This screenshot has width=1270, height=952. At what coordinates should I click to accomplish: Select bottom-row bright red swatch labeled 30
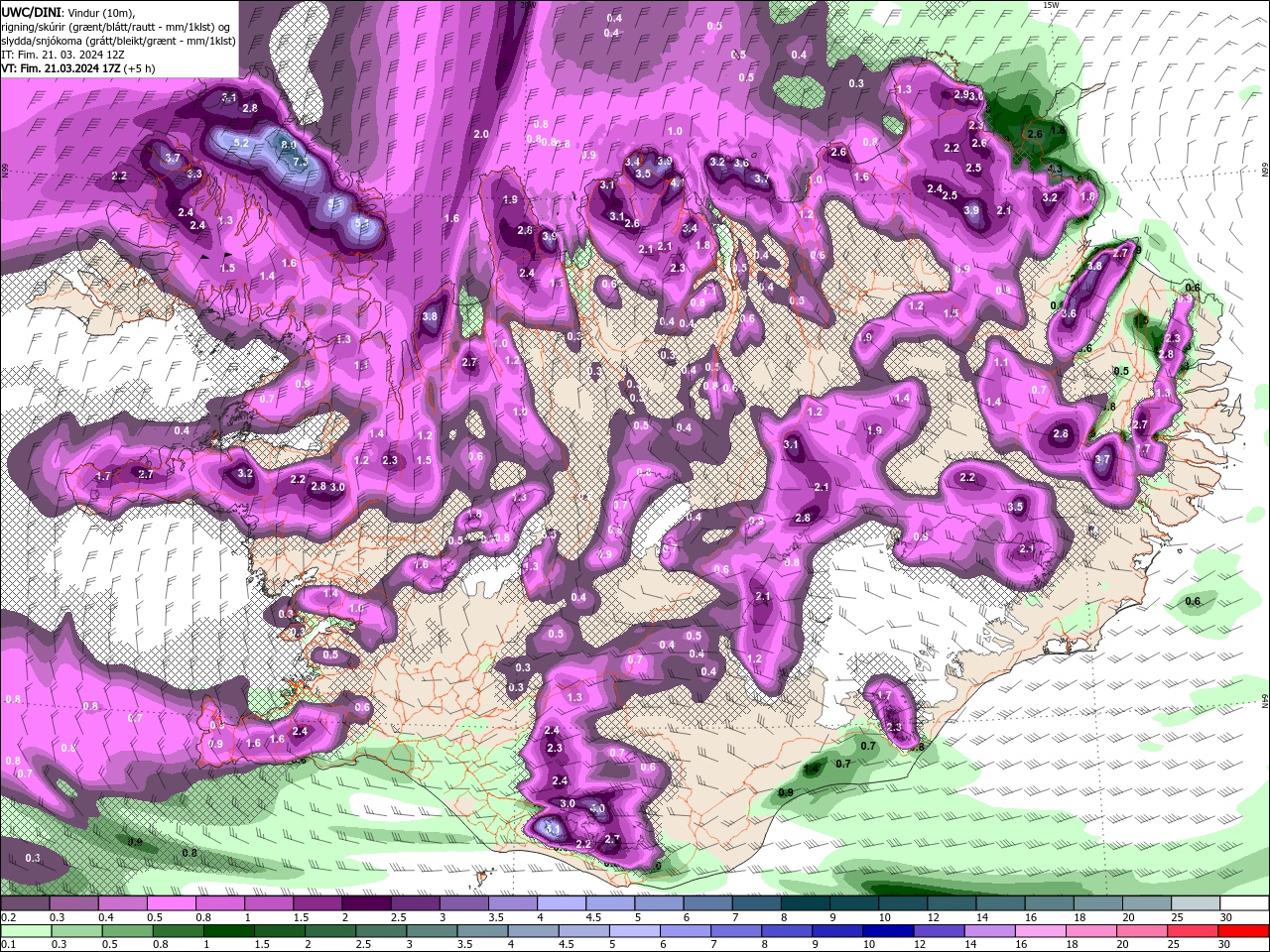click(1242, 931)
